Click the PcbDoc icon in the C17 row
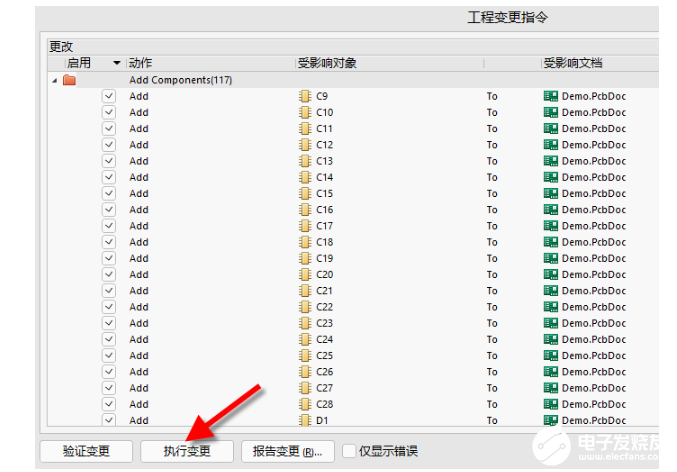Viewport: 677px width, 472px height. (550, 226)
